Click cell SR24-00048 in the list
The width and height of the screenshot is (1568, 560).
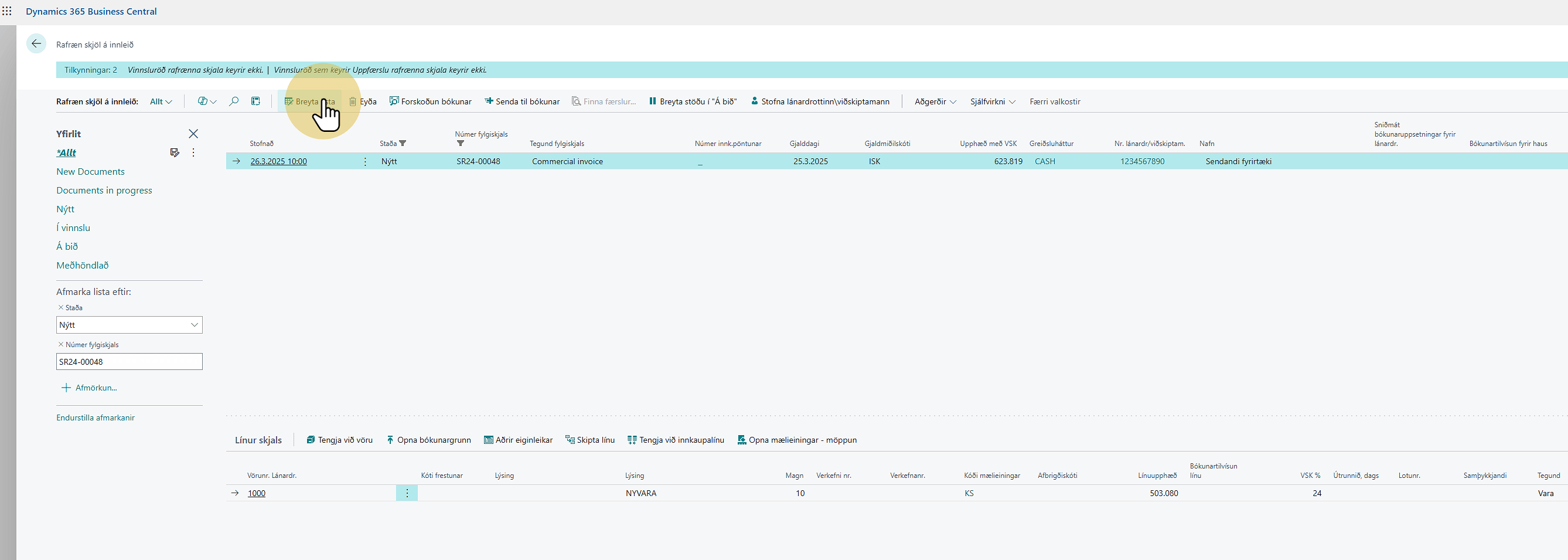pos(479,161)
